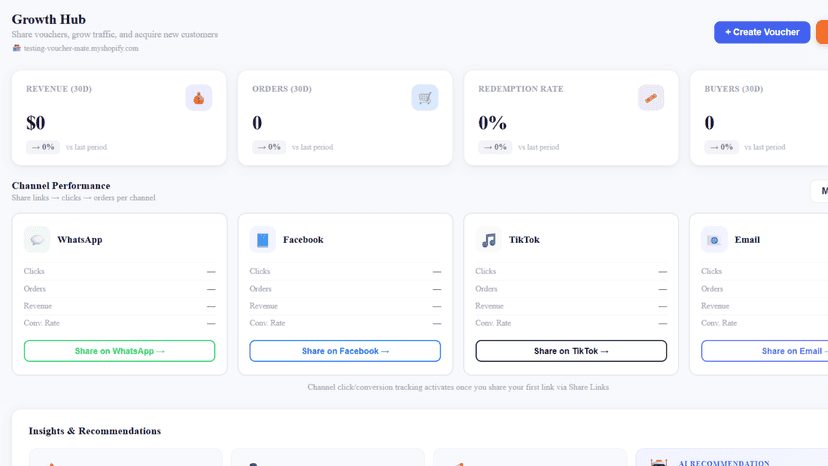828x466 pixels.
Task: Click Share on Email button
Action: 765,351
